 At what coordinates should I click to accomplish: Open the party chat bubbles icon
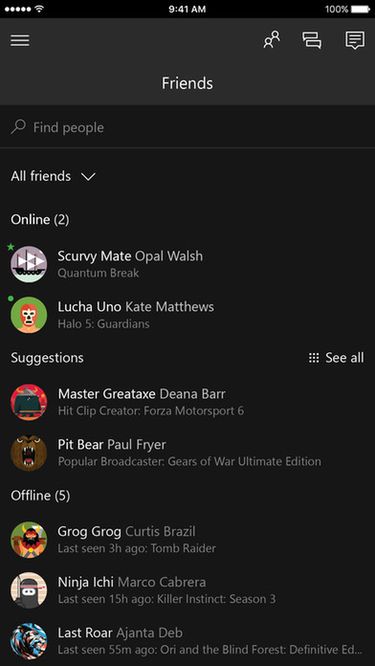[x=312, y=40]
